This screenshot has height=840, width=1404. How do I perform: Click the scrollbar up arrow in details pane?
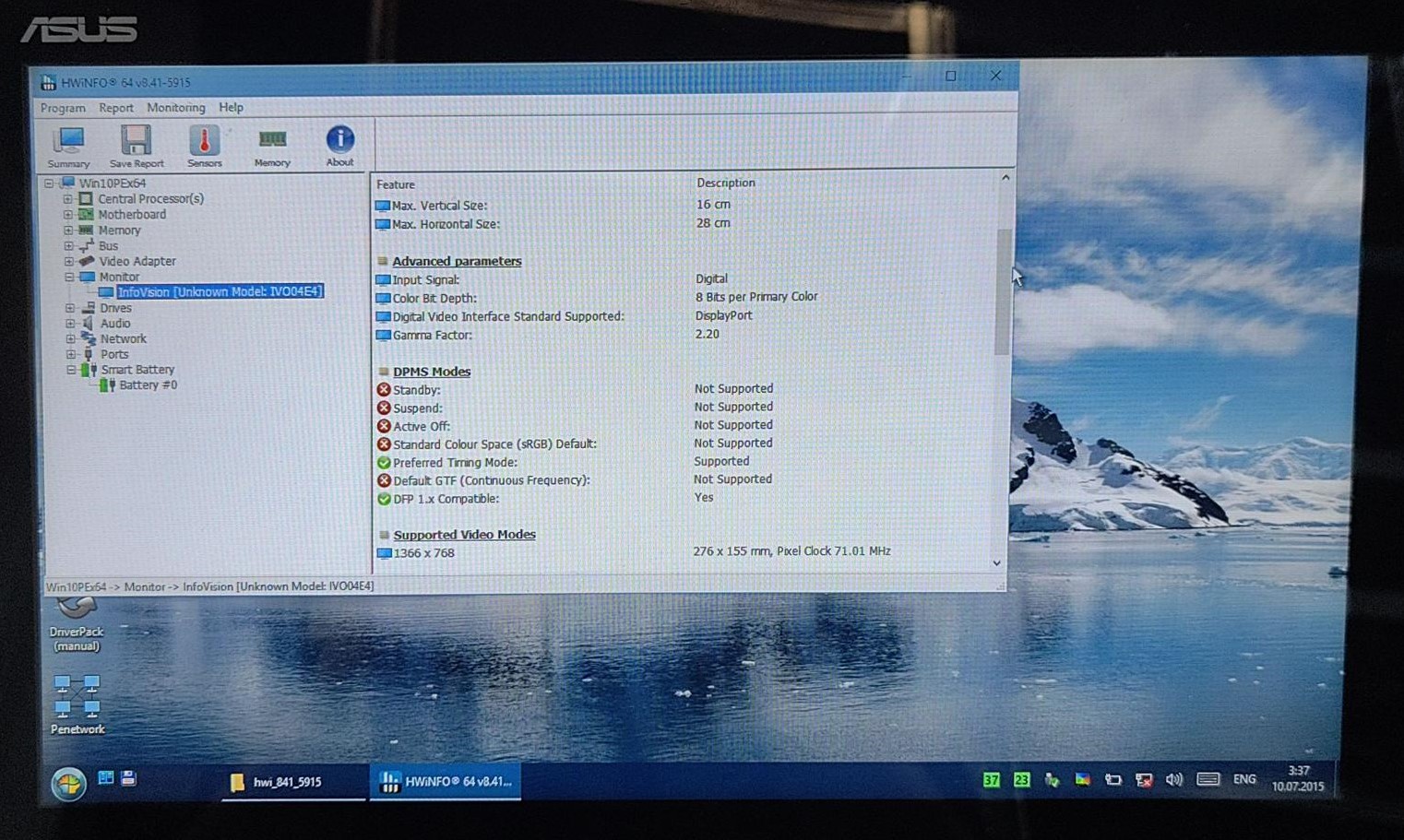(1005, 177)
